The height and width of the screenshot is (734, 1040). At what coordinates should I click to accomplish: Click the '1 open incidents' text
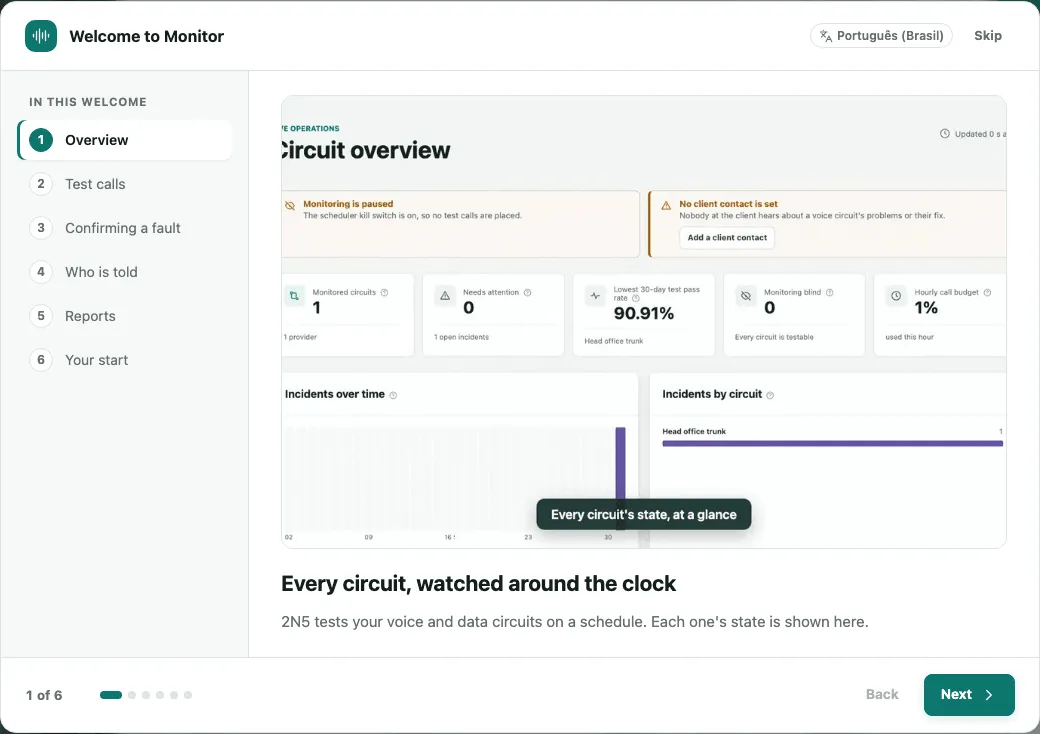click(x=461, y=337)
